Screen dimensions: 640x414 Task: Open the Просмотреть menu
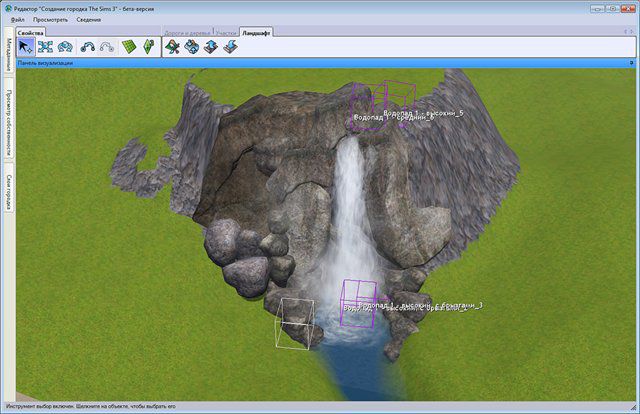point(51,19)
